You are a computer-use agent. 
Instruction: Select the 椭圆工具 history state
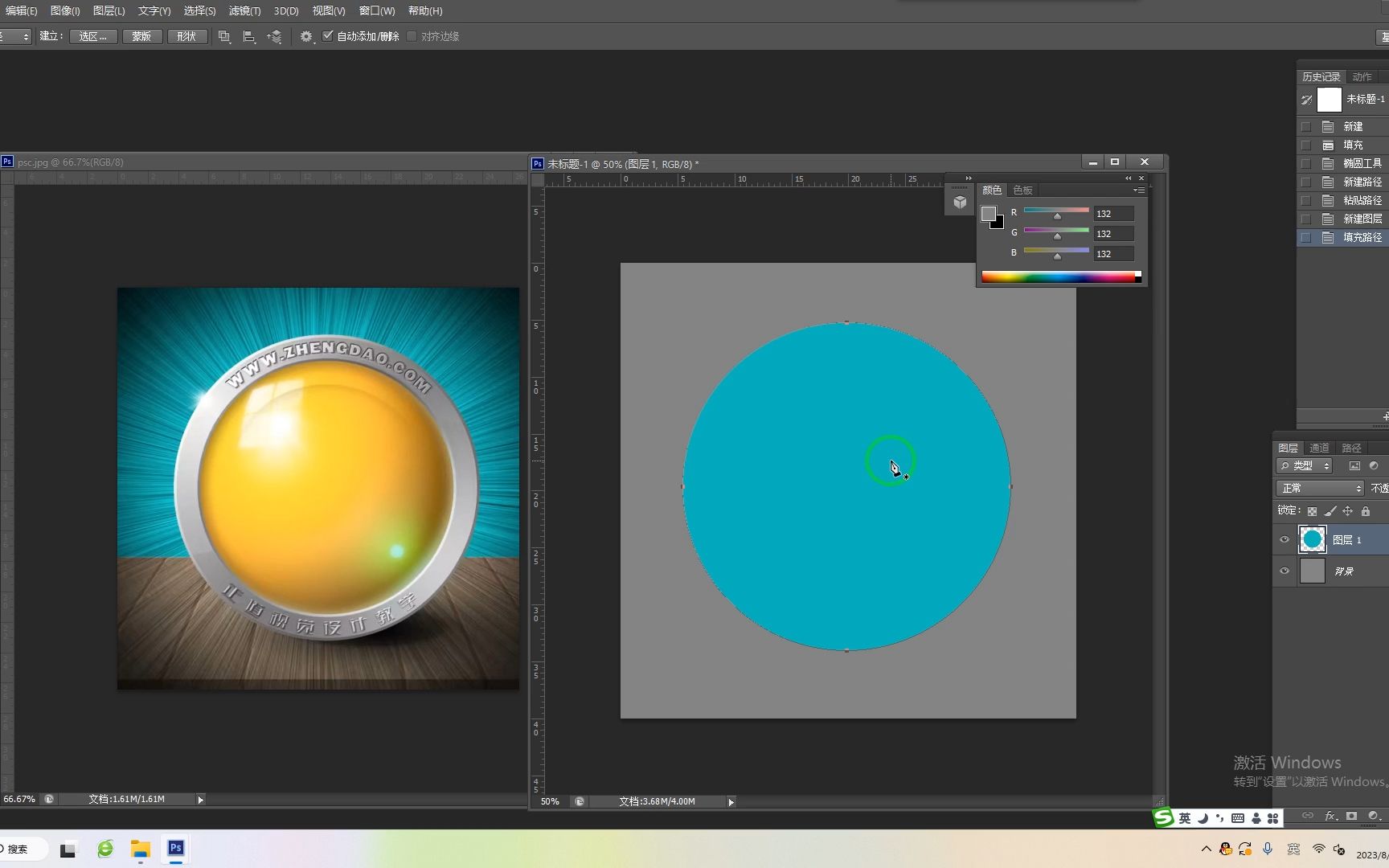pyautogui.click(x=1362, y=163)
